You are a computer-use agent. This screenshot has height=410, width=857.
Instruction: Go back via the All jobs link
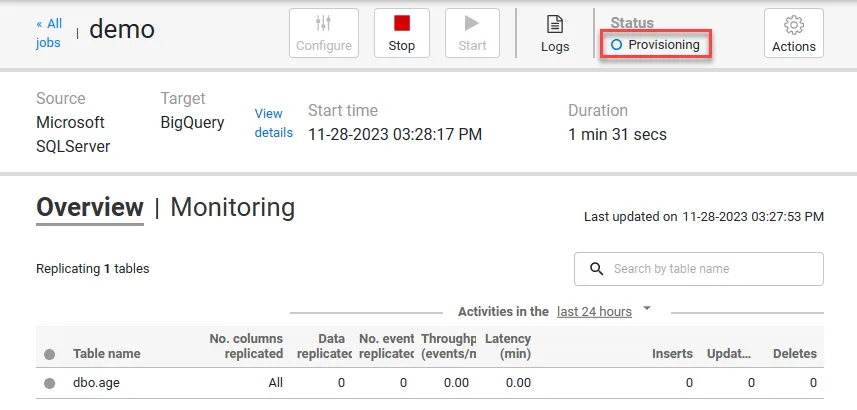click(49, 33)
